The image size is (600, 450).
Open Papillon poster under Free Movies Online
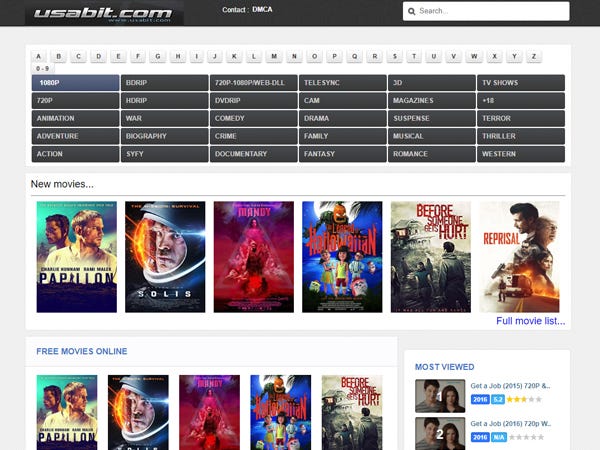coord(67,412)
